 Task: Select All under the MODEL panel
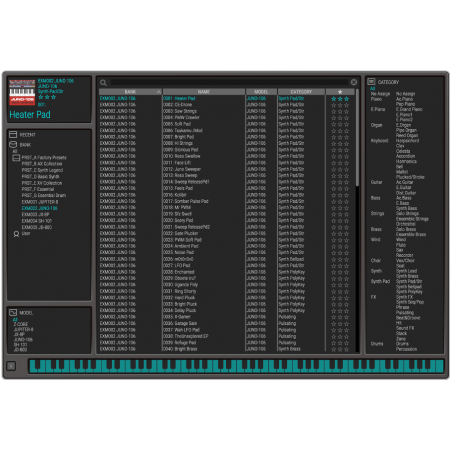tap(15, 320)
